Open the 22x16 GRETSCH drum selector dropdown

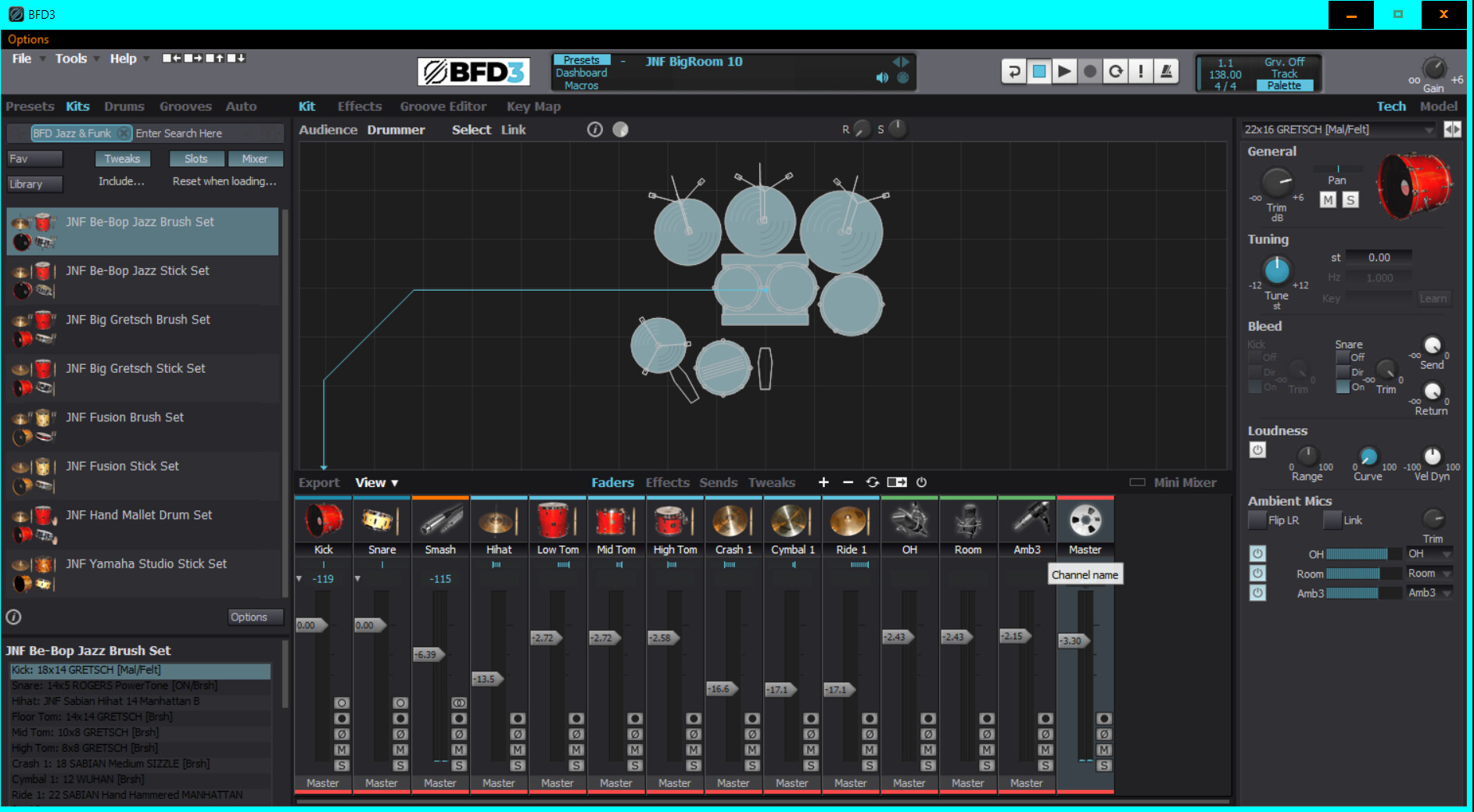pyautogui.click(x=1339, y=130)
